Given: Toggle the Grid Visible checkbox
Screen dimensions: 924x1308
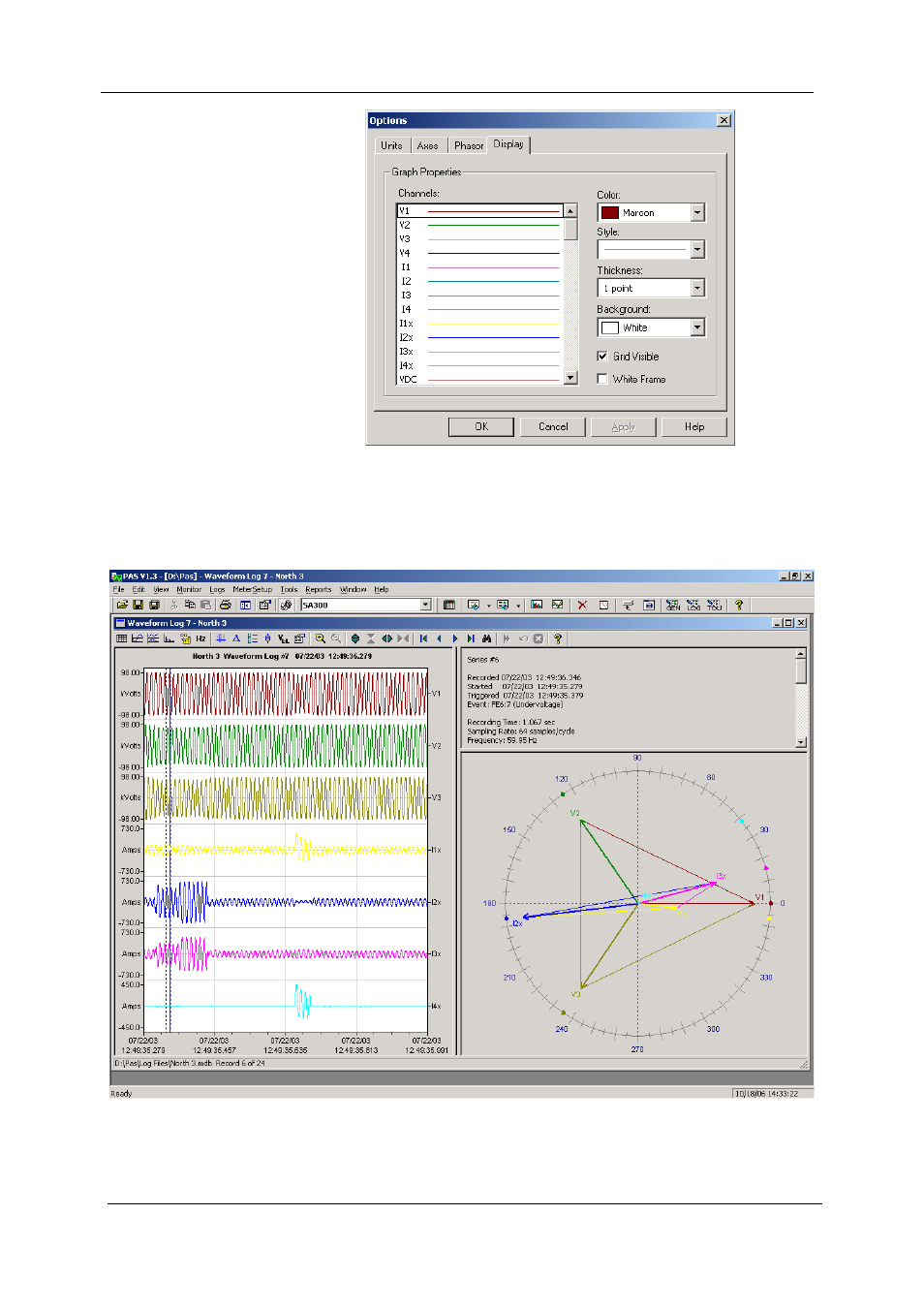Looking at the screenshot, I should click(602, 357).
